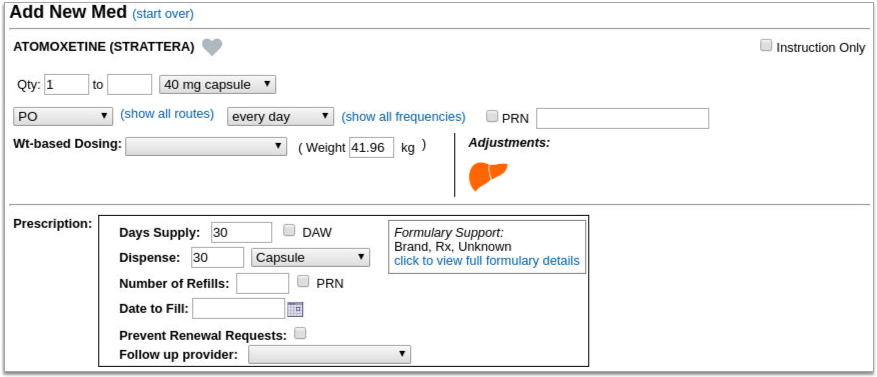Open the Date to Fill calendar picker
Image resolution: width=877 pixels, height=377 pixels.
295,309
